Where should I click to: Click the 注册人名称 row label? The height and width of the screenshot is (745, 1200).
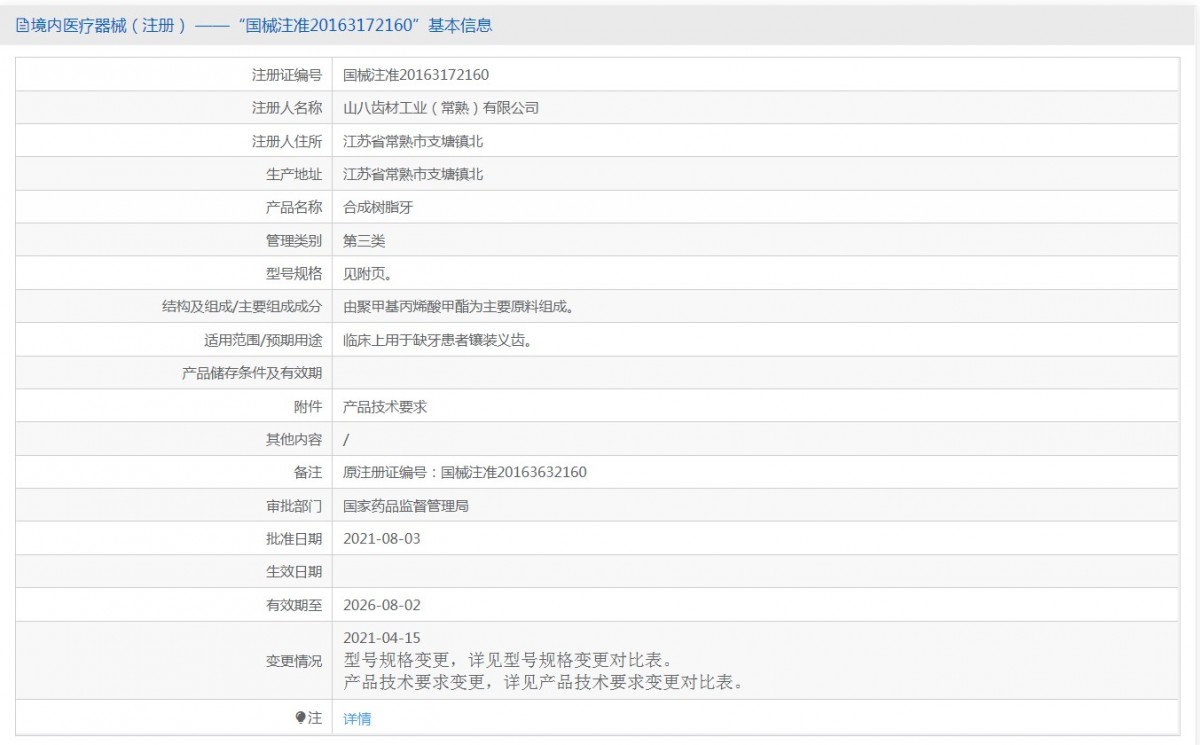(287, 108)
